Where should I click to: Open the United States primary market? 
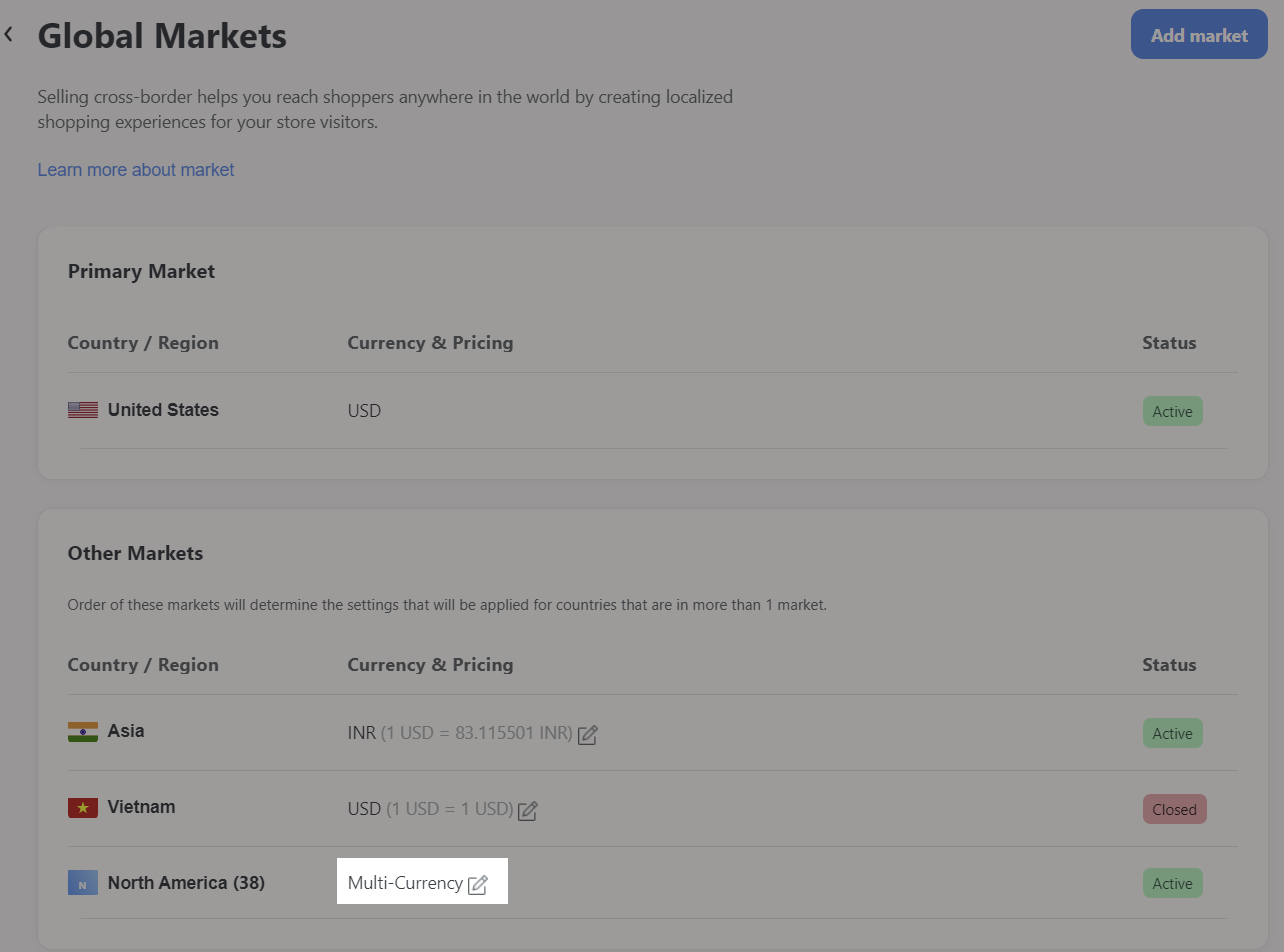coord(163,410)
